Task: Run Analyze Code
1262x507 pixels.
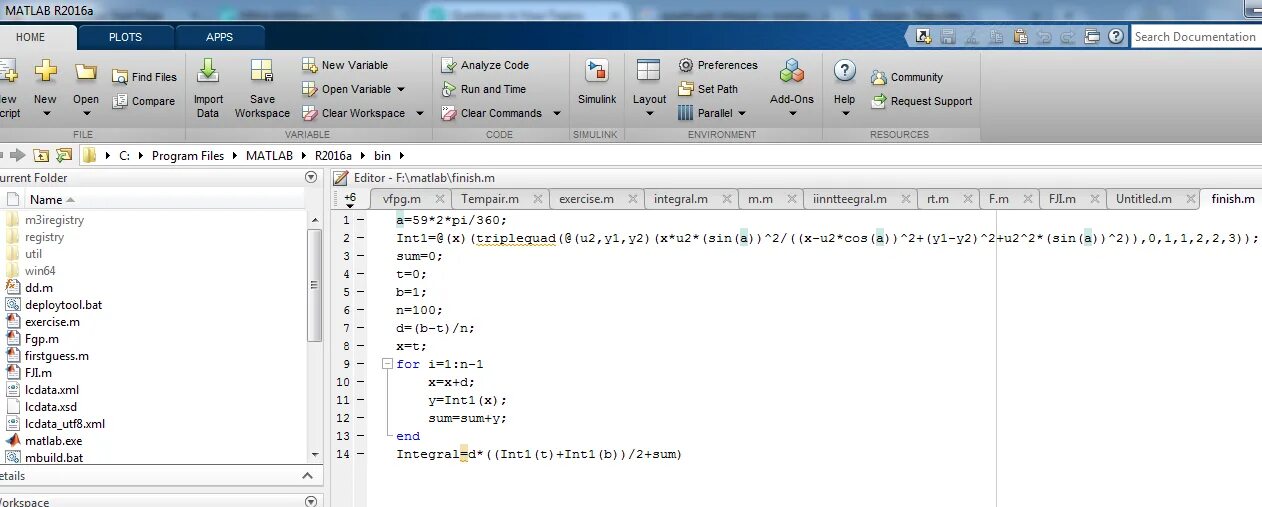Action: pos(484,65)
